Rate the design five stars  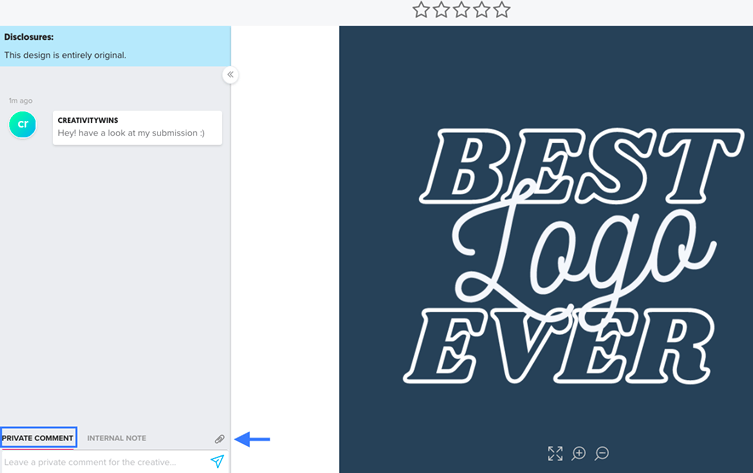click(501, 10)
